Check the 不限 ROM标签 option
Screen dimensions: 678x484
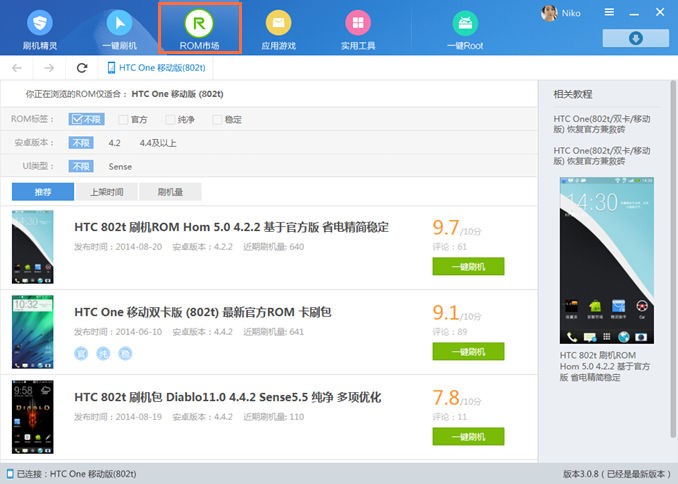tap(86, 119)
